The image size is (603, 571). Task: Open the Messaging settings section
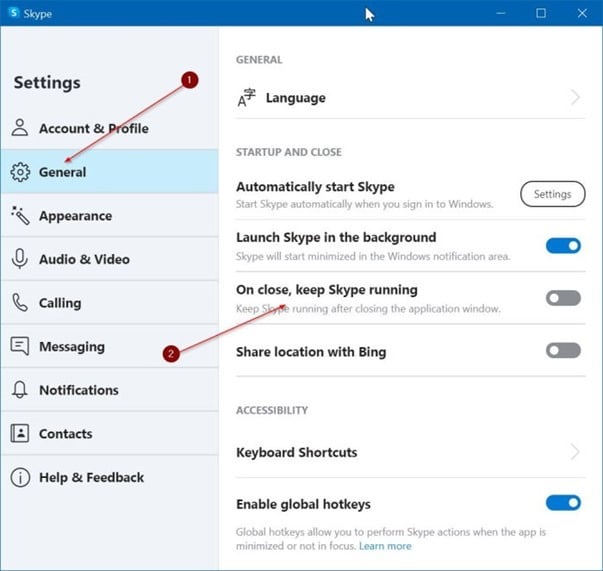pyautogui.click(x=110, y=346)
